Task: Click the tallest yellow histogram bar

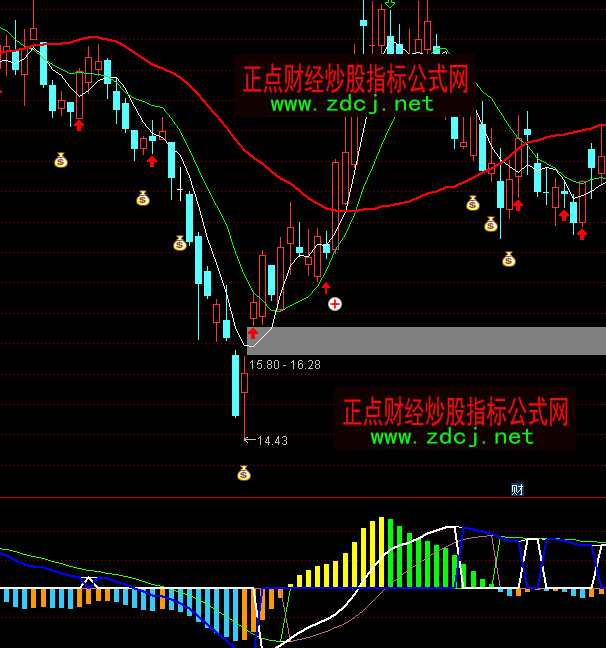Action: click(x=380, y=552)
